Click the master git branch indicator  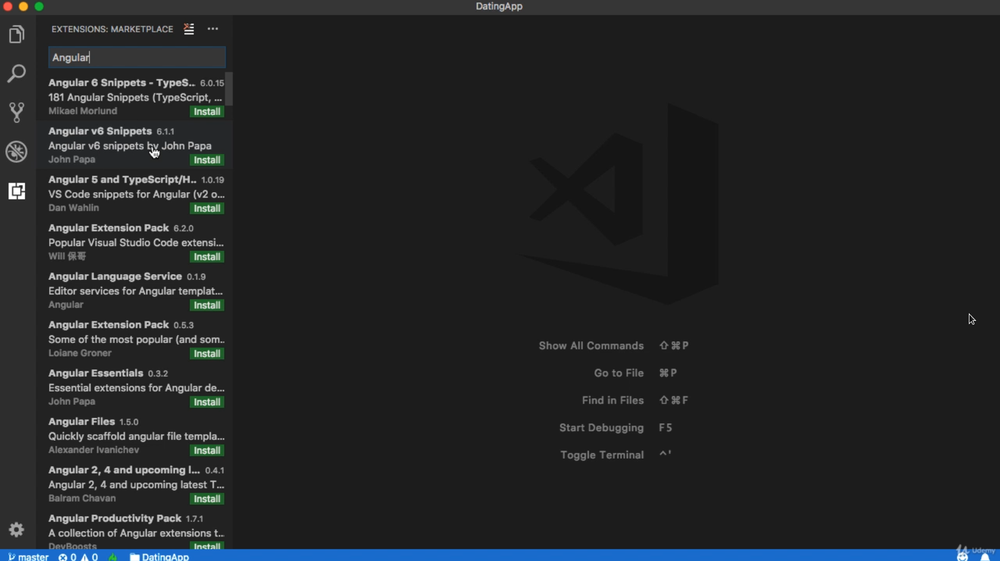[28, 557]
